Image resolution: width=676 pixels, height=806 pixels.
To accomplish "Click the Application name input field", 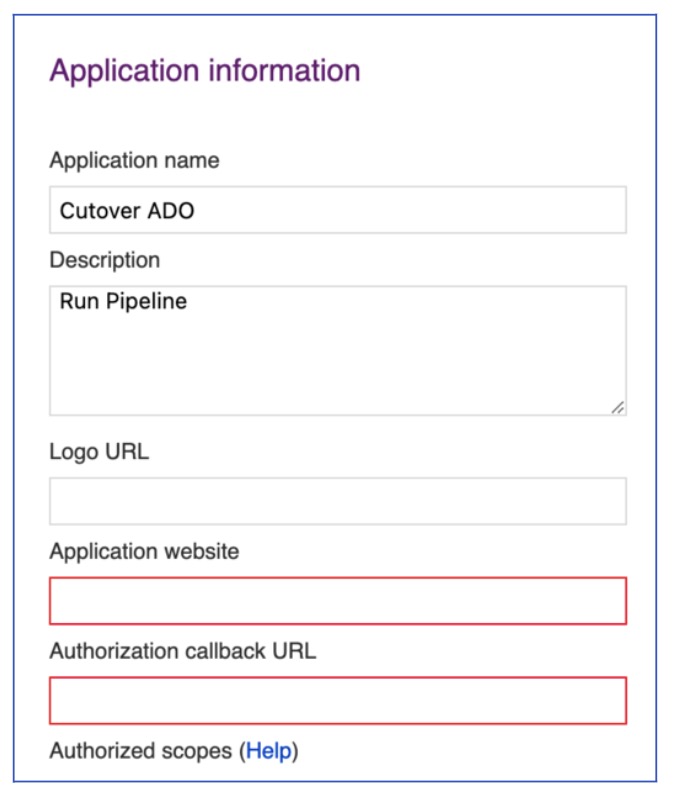I will [x=338, y=210].
